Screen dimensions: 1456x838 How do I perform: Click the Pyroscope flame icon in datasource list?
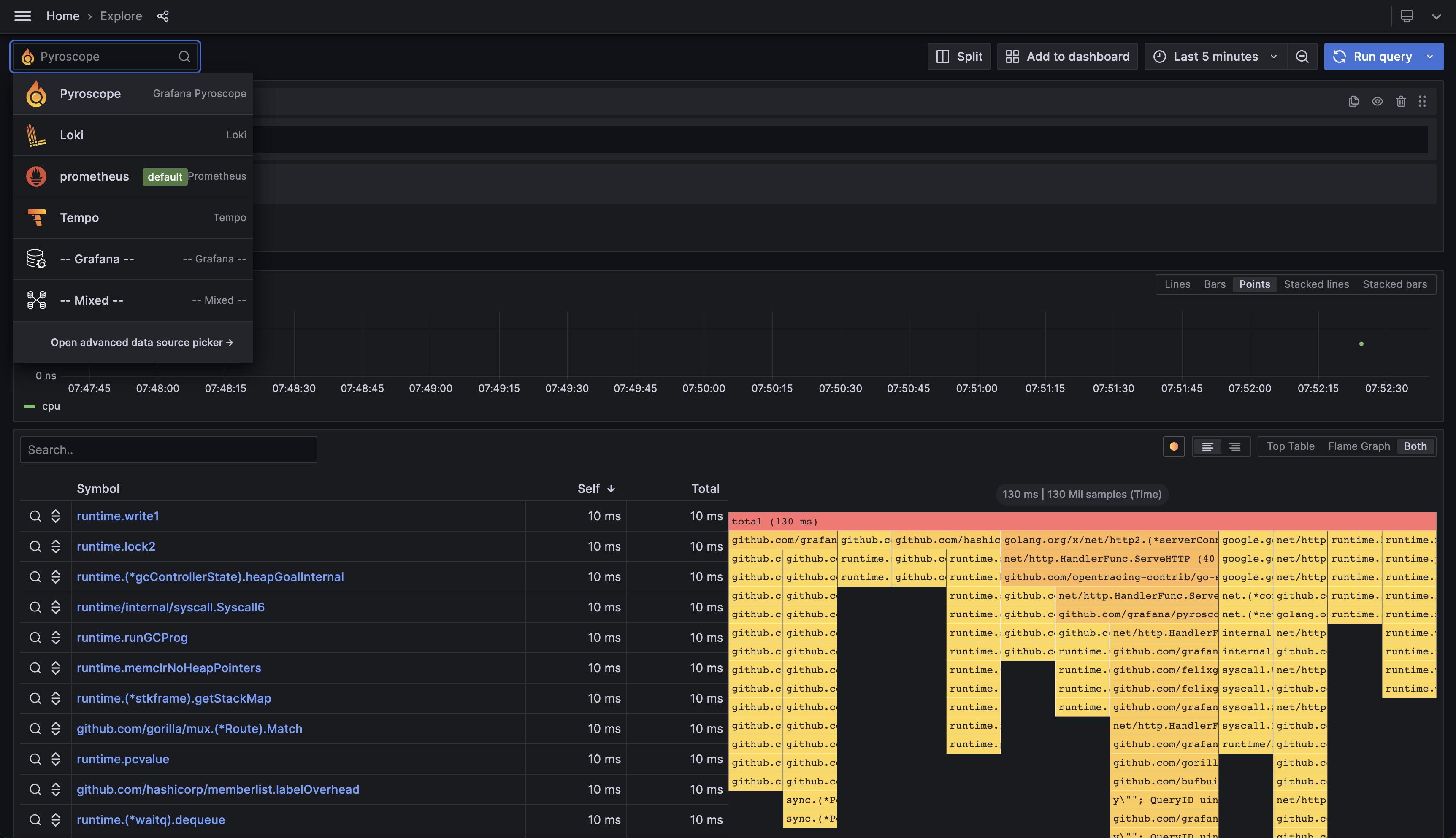35,93
